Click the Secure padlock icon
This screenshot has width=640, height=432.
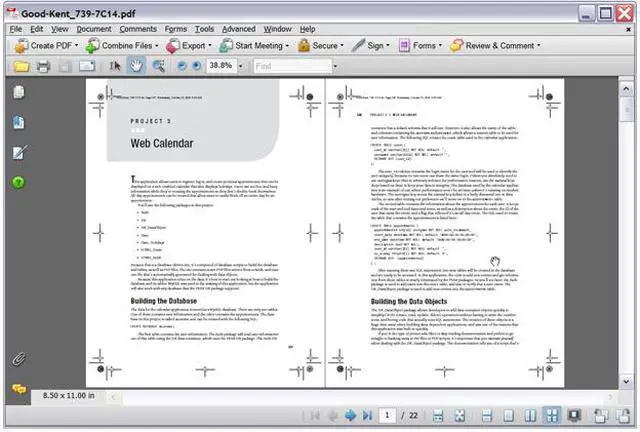(x=304, y=46)
